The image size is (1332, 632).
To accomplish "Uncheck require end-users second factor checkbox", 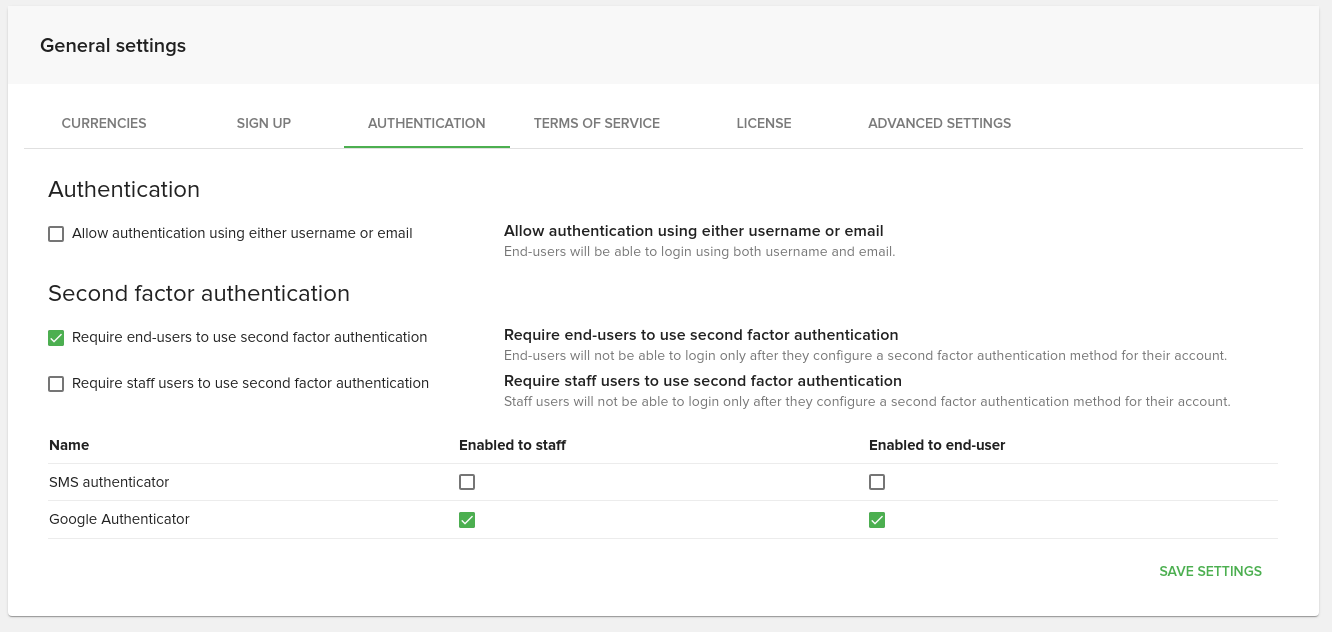I will pyautogui.click(x=56, y=338).
